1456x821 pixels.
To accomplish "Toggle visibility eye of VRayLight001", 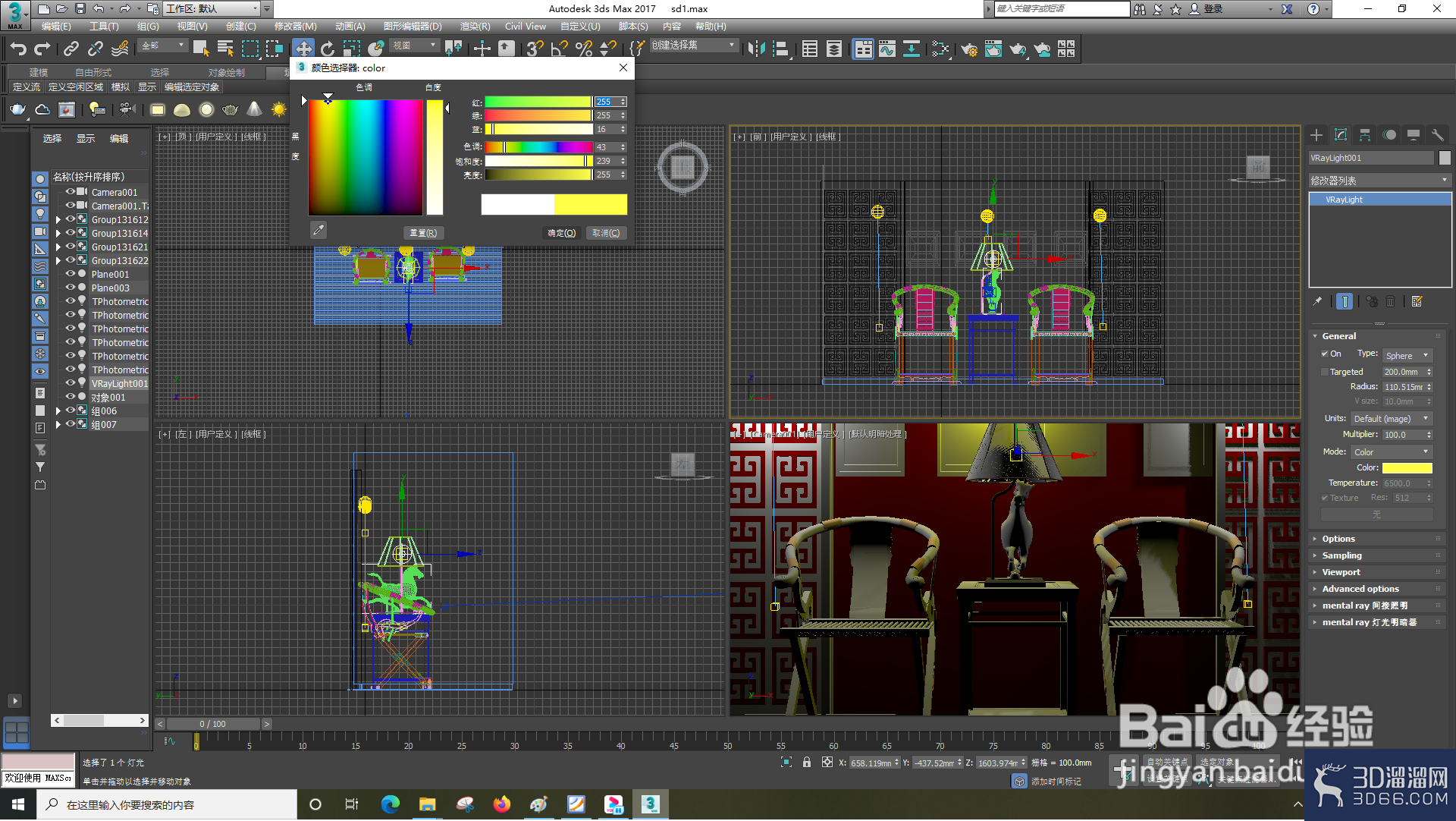I will pyautogui.click(x=71, y=383).
